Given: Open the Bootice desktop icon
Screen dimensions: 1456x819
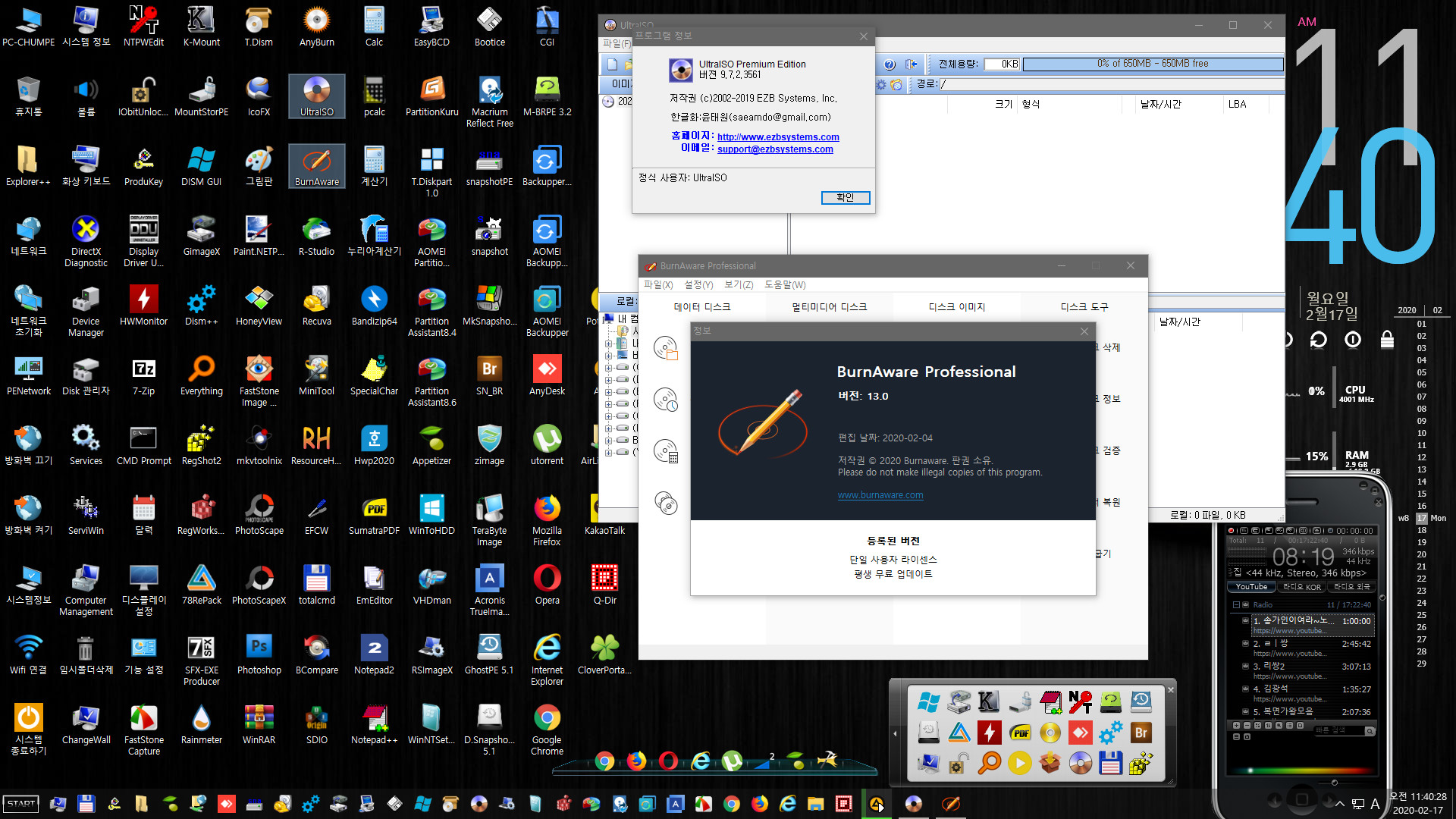Looking at the screenshot, I should click(x=489, y=27).
